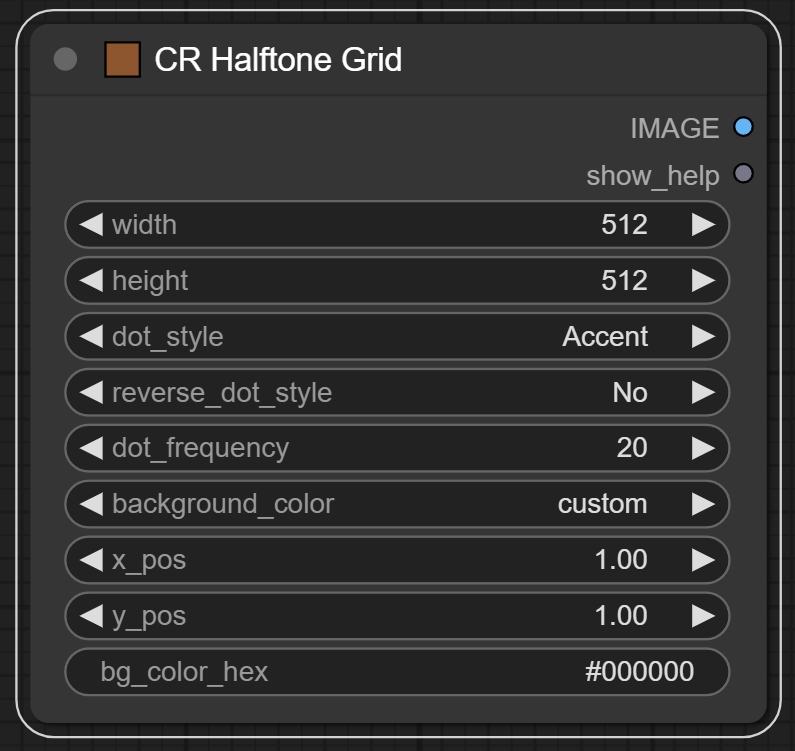Increase x_pos with the right arrow

click(x=703, y=560)
